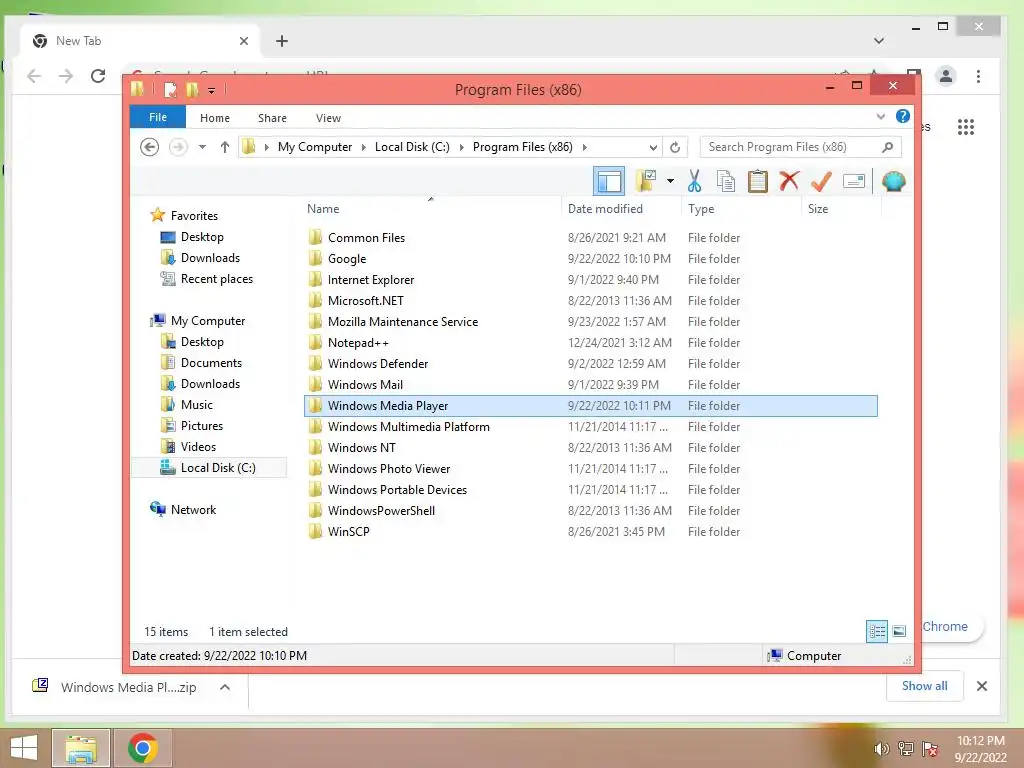Expand arrow after Program Files (x86) breadcrumb
Image resolution: width=1024 pixels, height=768 pixels.
tap(584, 147)
